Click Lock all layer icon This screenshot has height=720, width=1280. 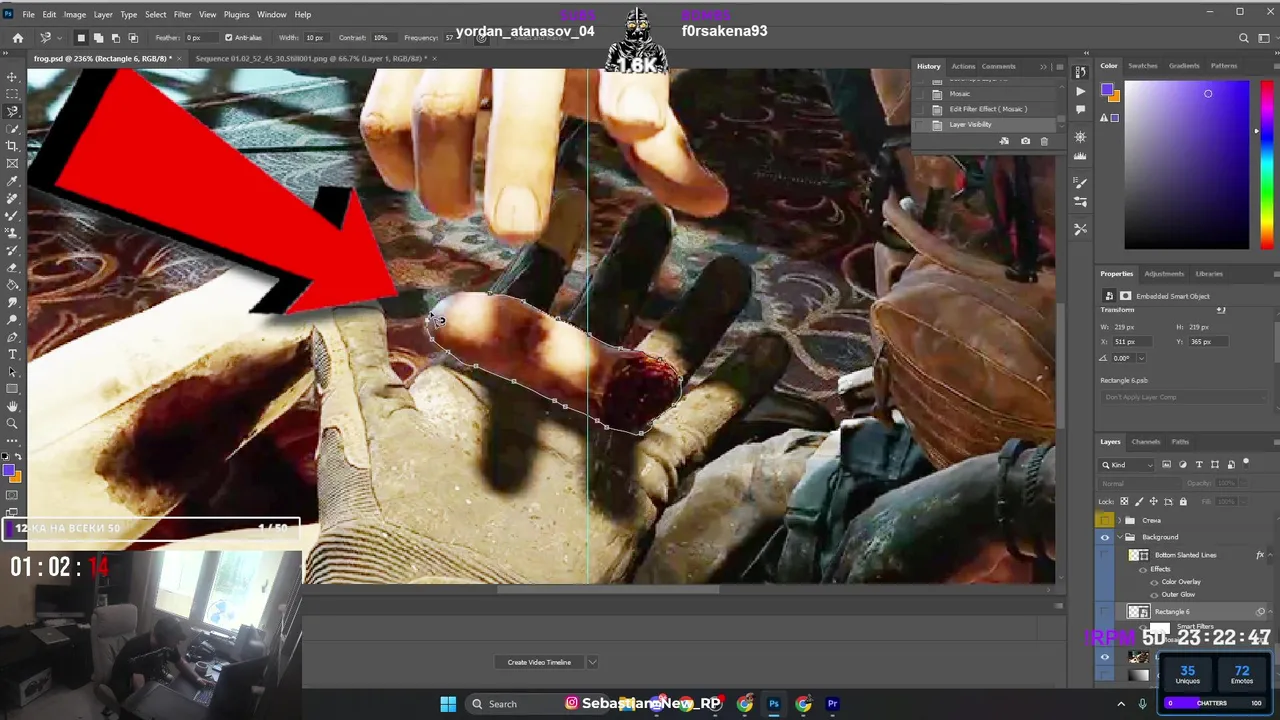coord(1183,501)
